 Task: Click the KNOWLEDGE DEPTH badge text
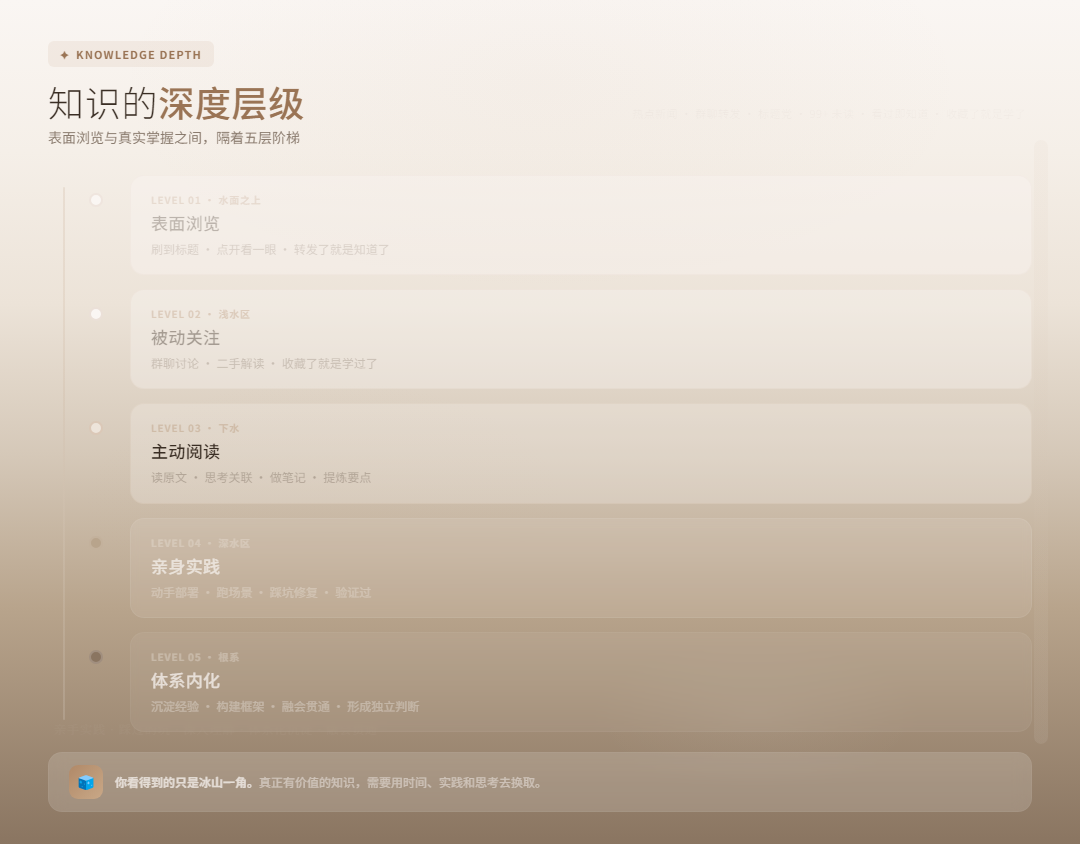point(138,55)
